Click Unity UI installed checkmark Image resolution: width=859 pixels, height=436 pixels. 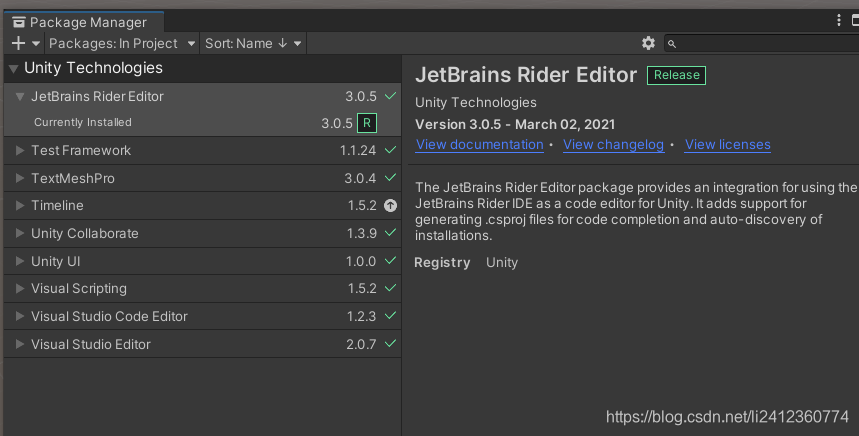pos(390,261)
